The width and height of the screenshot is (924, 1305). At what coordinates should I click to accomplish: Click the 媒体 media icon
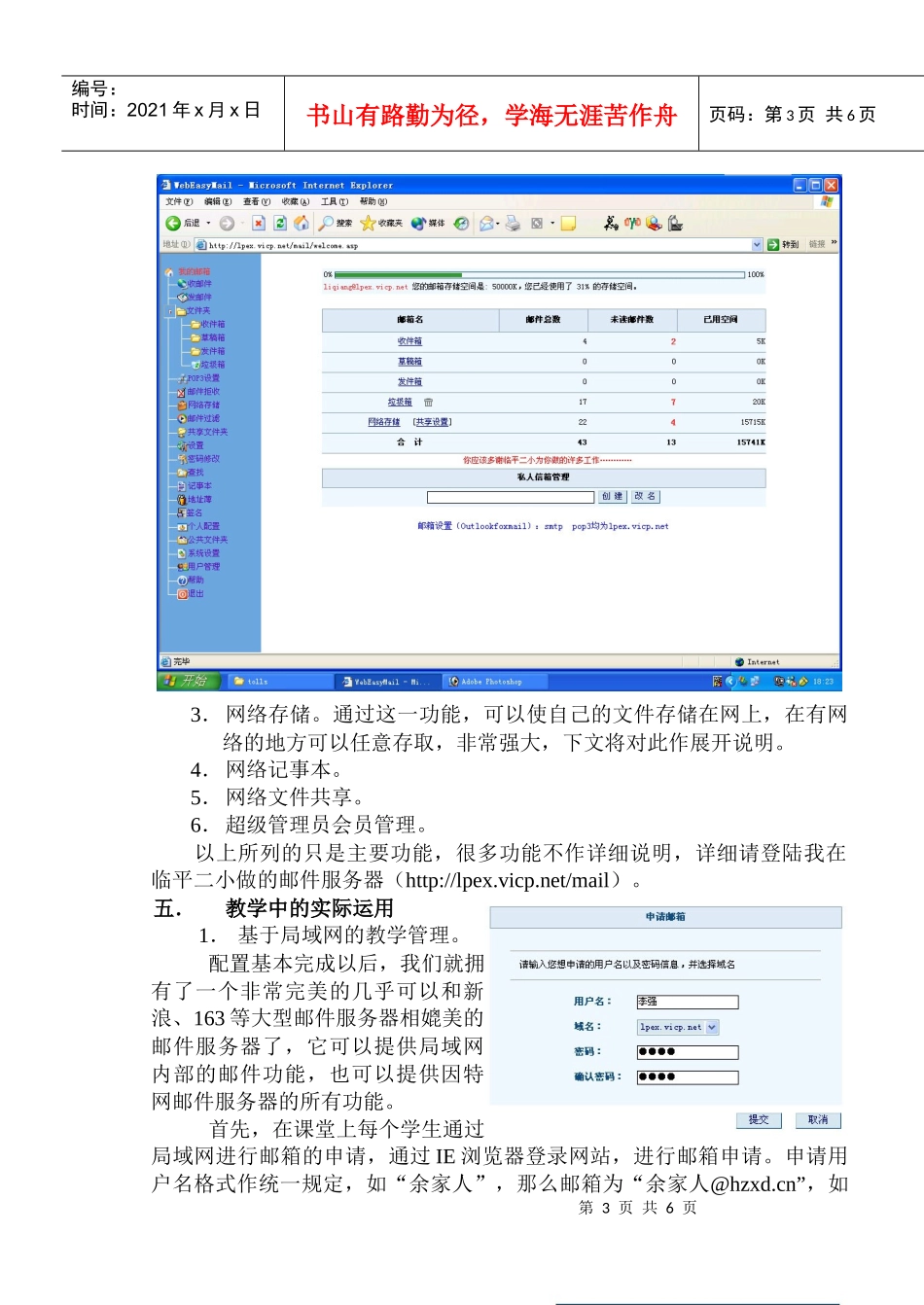tap(418, 224)
